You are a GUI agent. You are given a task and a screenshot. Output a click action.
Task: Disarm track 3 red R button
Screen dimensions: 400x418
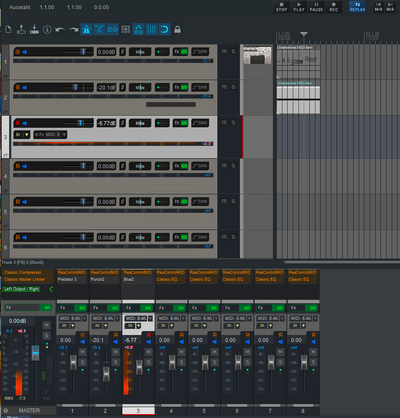tap(18, 123)
